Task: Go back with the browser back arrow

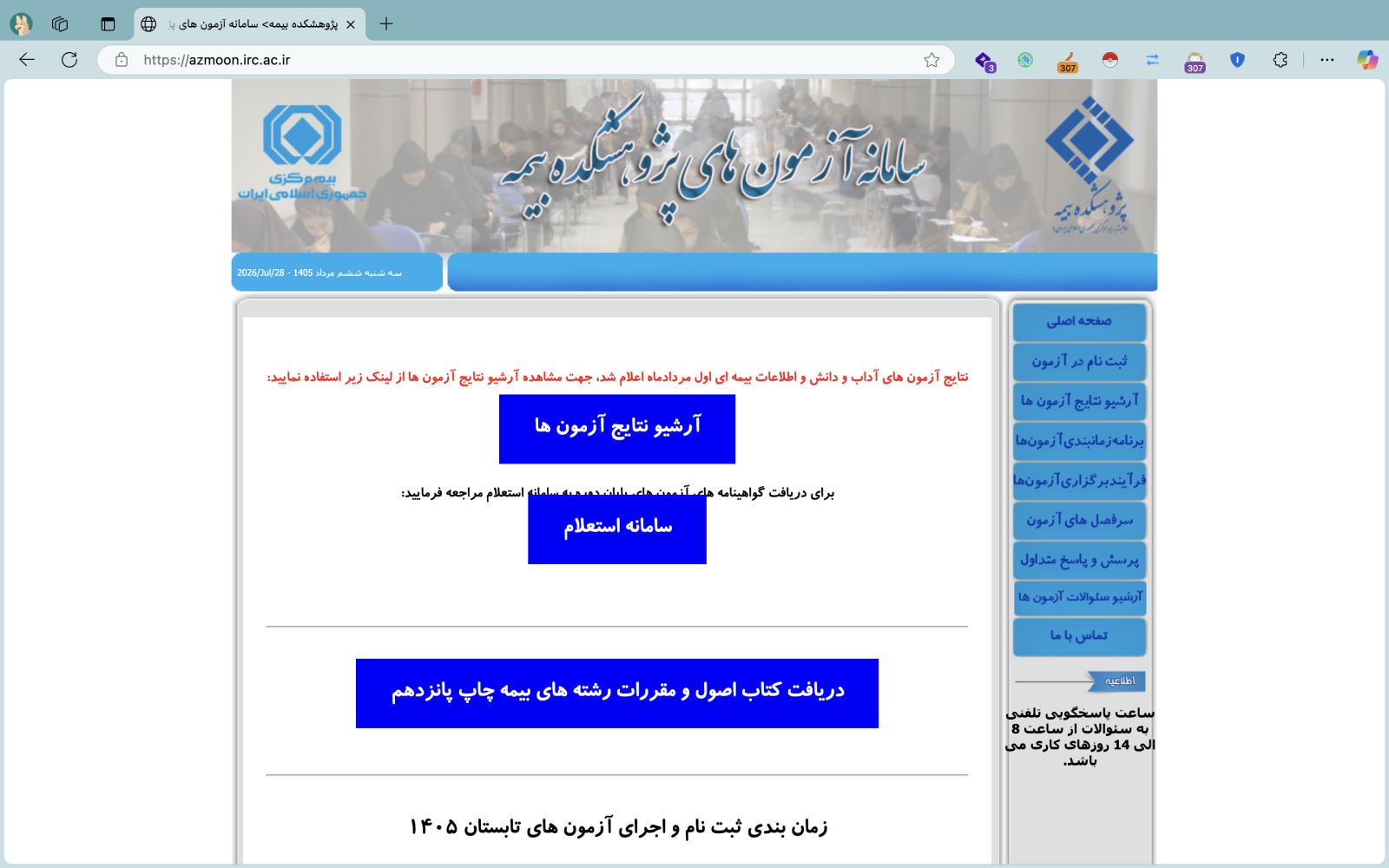Action: [x=27, y=60]
